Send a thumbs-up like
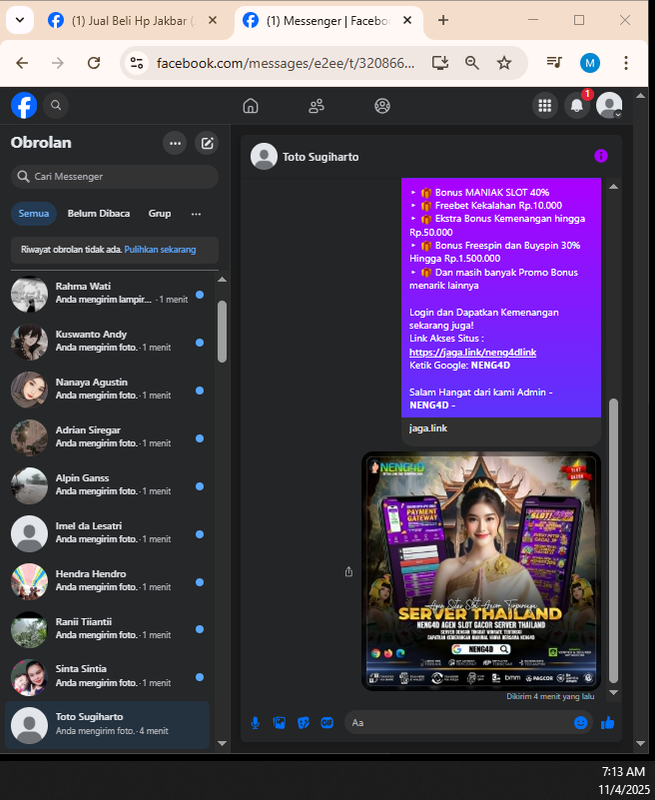Image resolution: width=655 pixels, height=800 pixels. pos(608,722)
